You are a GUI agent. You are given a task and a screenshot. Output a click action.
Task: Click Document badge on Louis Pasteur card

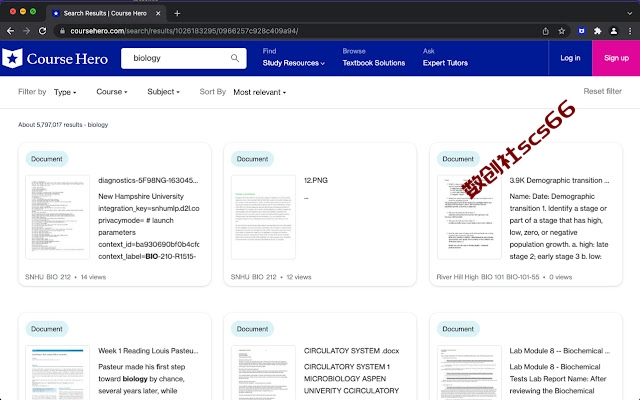pyautogui.click(x=47, y=329)
